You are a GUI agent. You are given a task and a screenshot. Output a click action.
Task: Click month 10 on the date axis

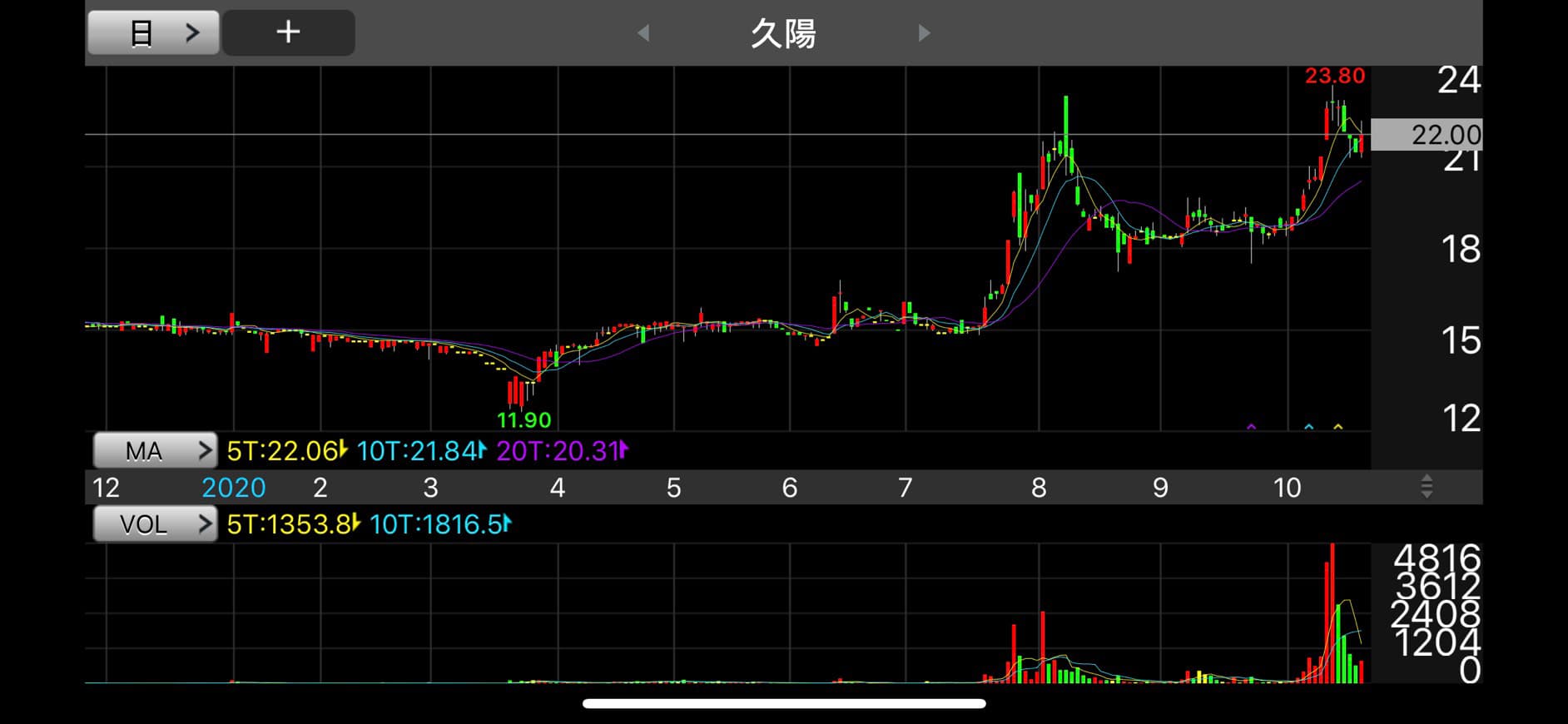(1287, 487)
